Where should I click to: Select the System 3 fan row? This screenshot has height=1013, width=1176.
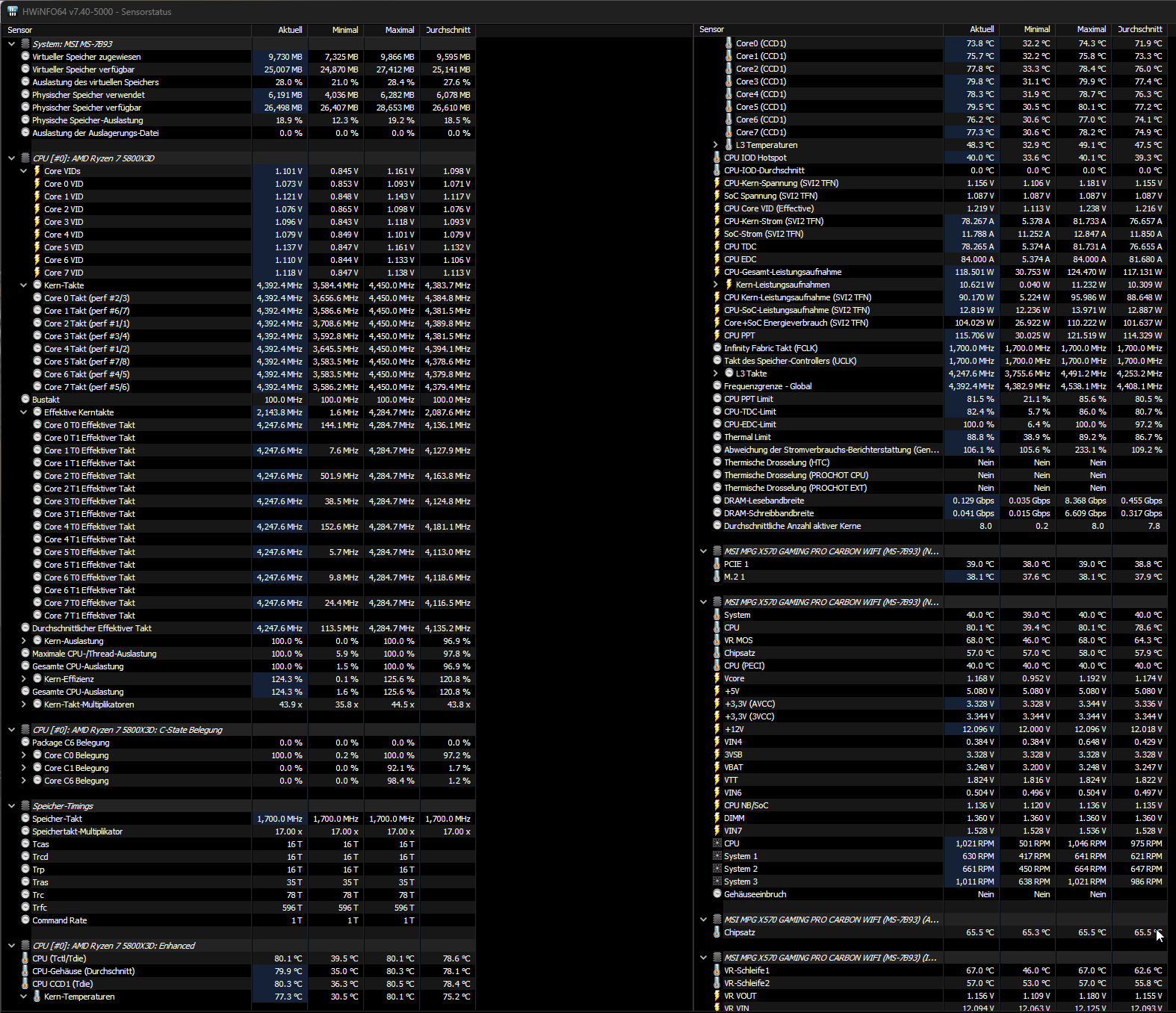[930, 882]
